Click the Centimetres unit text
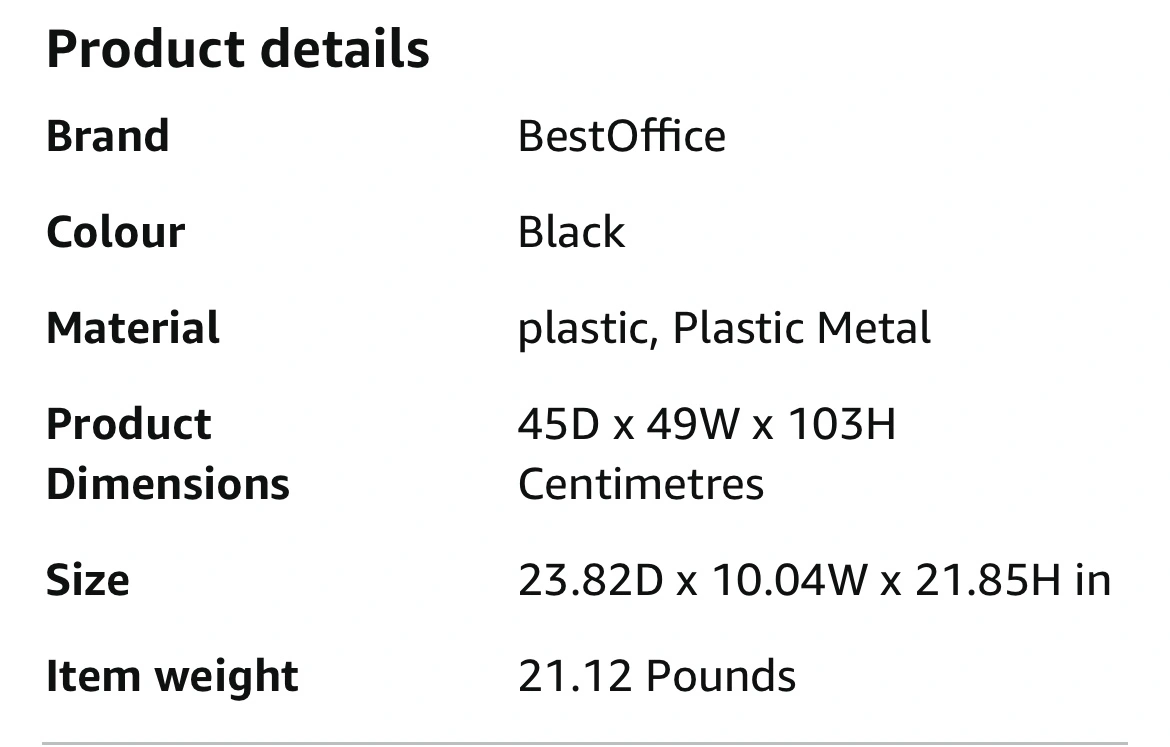Image resolution: width=1170 pixels, height=747 pixels. [x=641, y=484]
